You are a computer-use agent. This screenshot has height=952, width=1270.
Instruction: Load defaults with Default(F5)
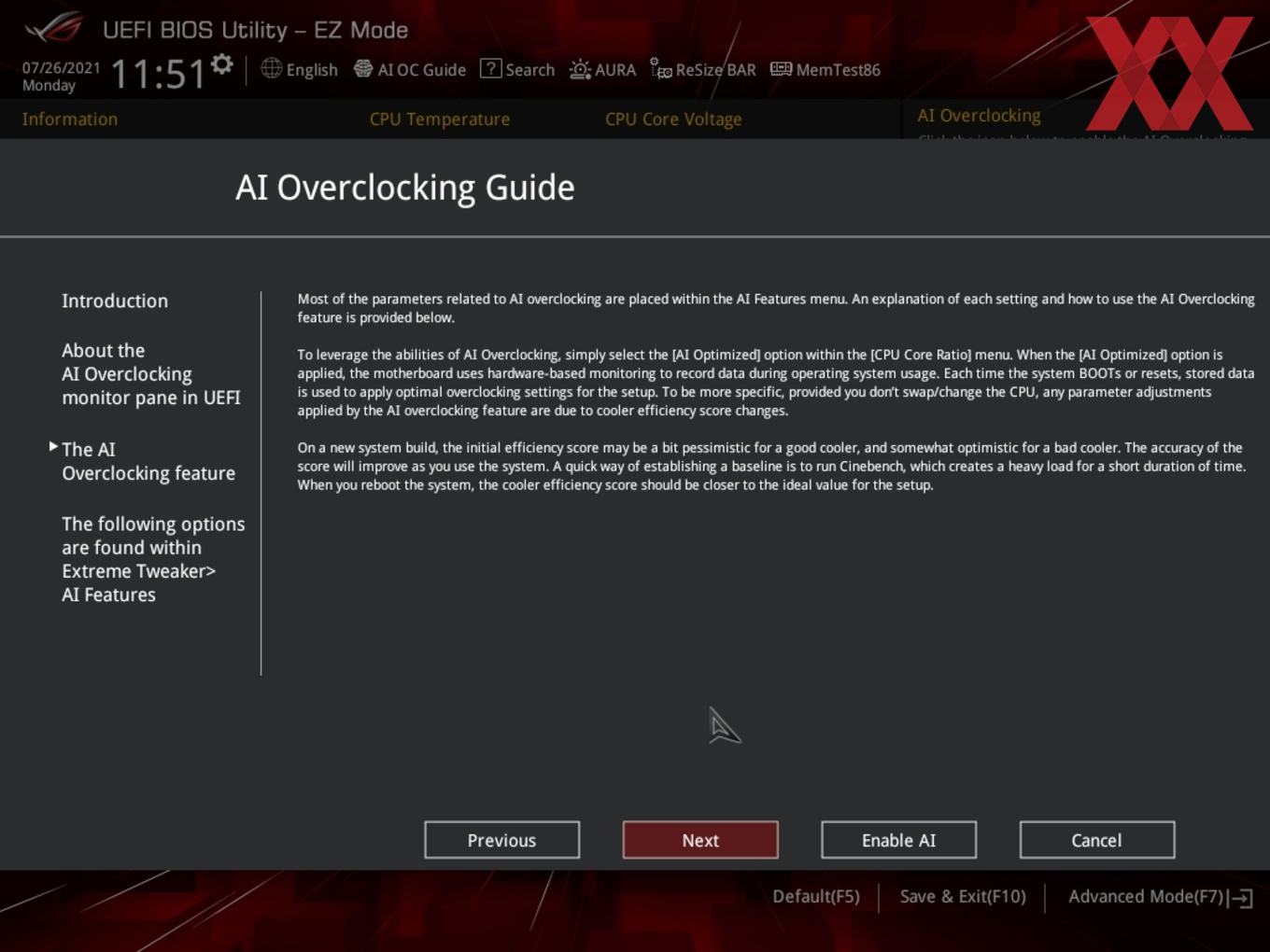point(816,897)
